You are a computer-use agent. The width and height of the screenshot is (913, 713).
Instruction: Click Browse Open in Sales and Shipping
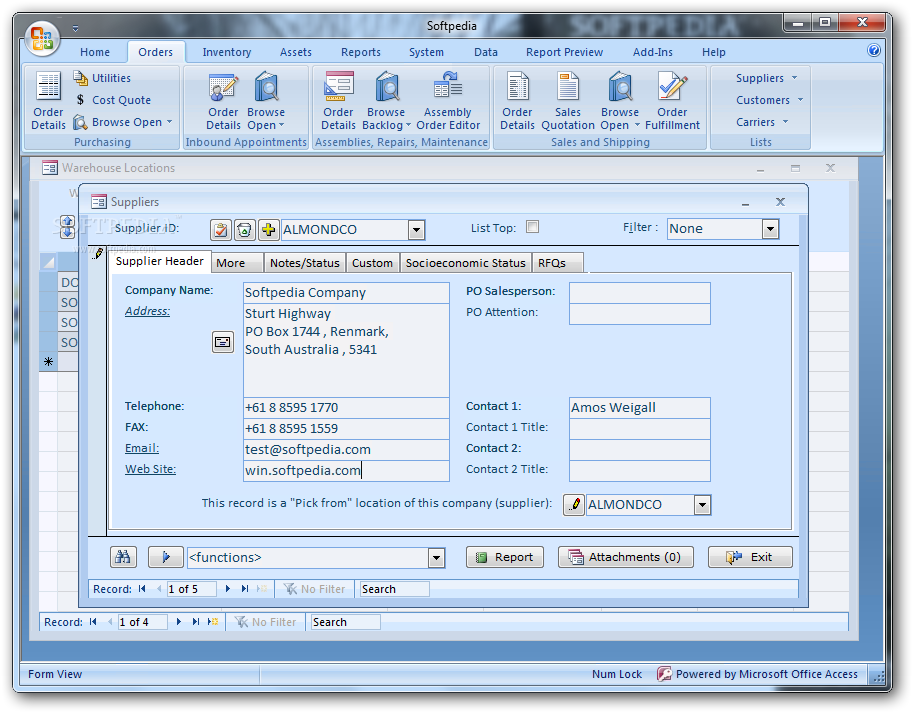(620, 101)
